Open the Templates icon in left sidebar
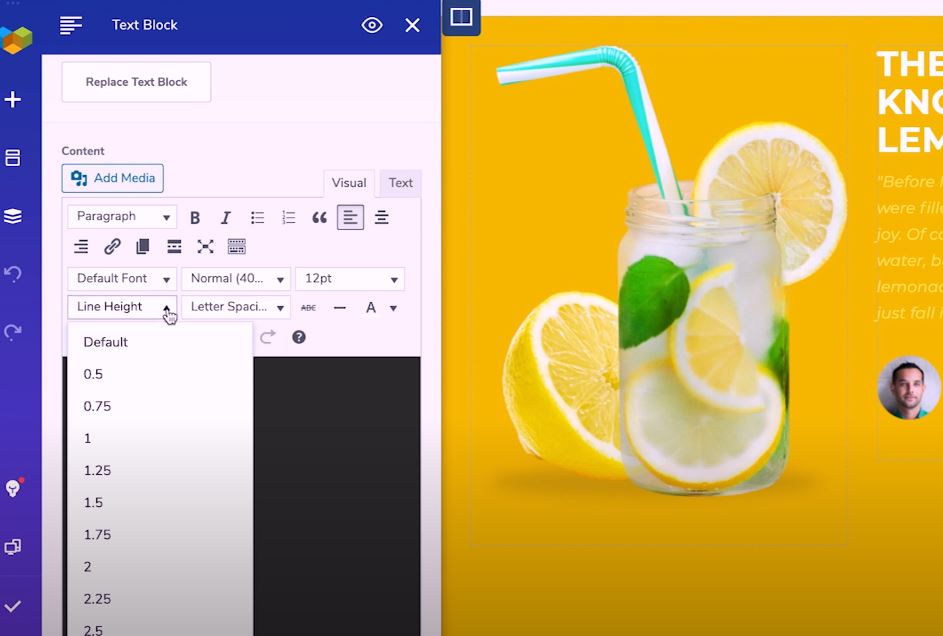943x636 pixels. (13, 157)
